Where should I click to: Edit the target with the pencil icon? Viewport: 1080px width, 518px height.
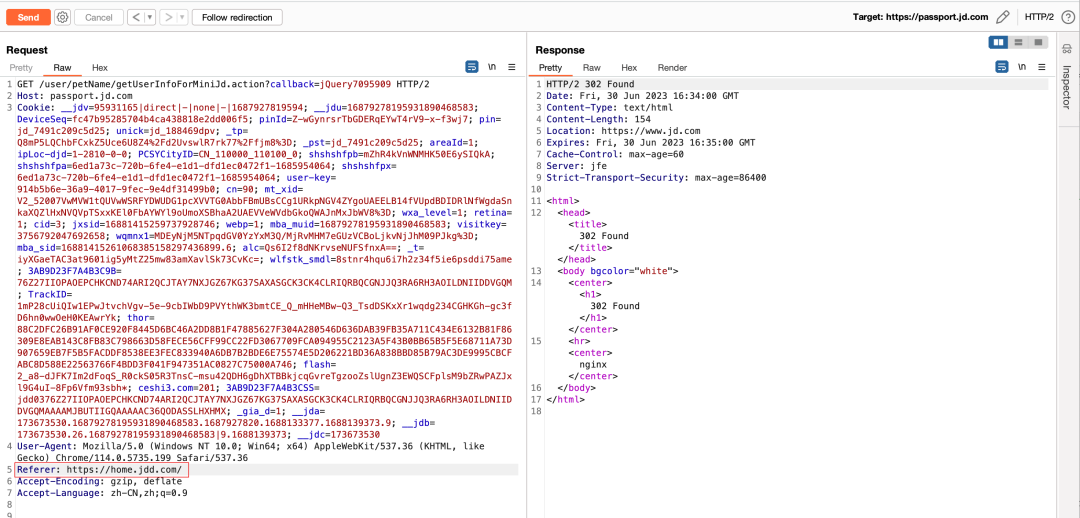click(x=1003, y=17)
